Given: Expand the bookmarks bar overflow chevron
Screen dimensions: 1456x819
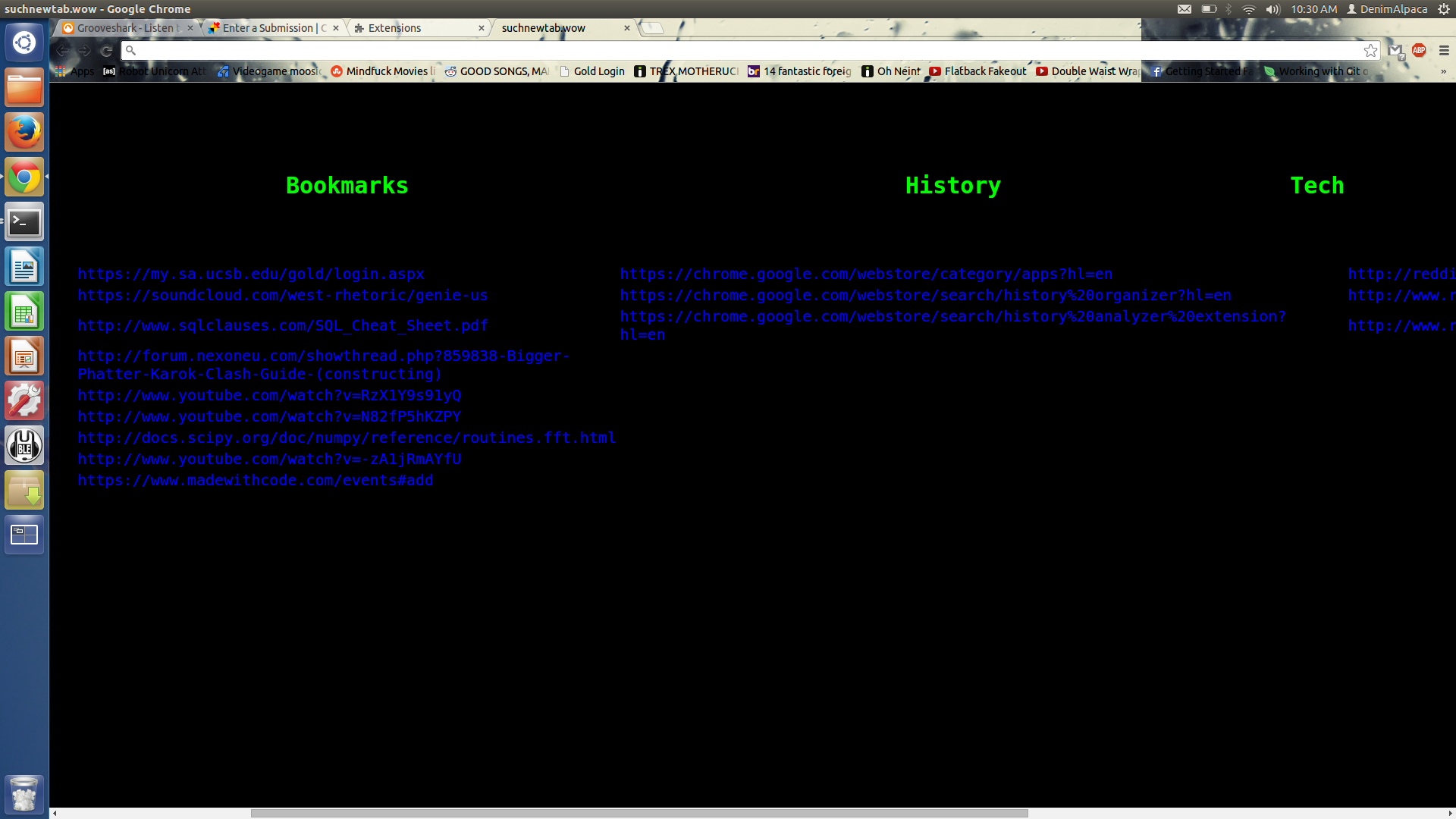Looking at the screenshot, I should pyautogui.click(x=1443, y=71).
